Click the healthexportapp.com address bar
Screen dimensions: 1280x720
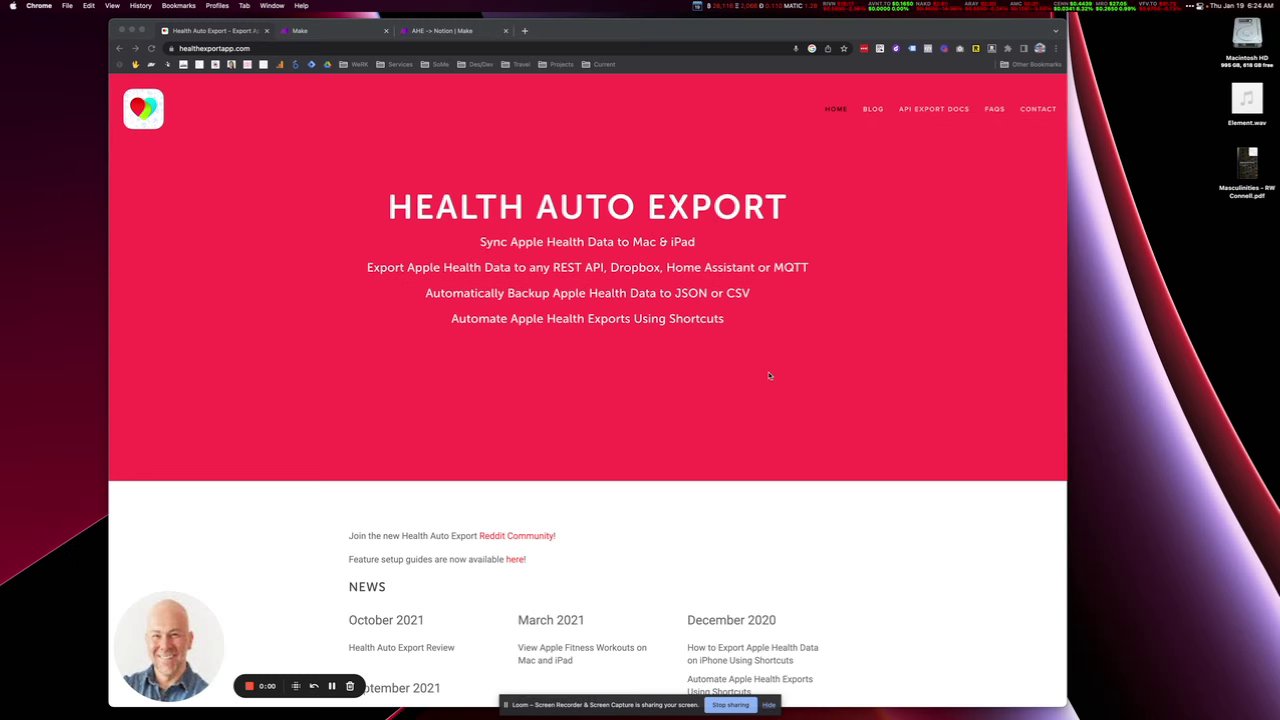(480, 48)
